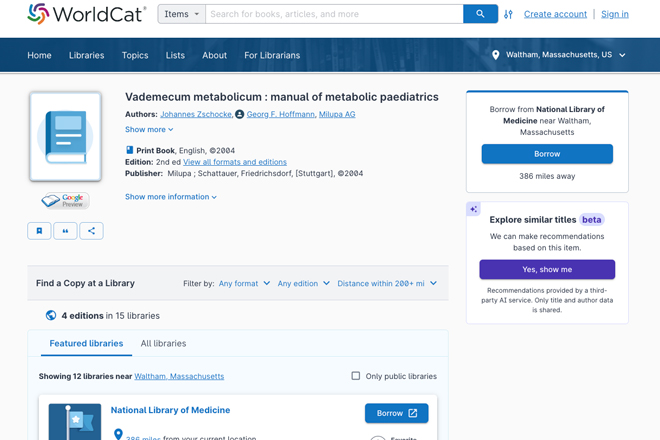660x440 pixels.
Task: Click the book title Vademecum metabolicum
Action: [282, 97]
